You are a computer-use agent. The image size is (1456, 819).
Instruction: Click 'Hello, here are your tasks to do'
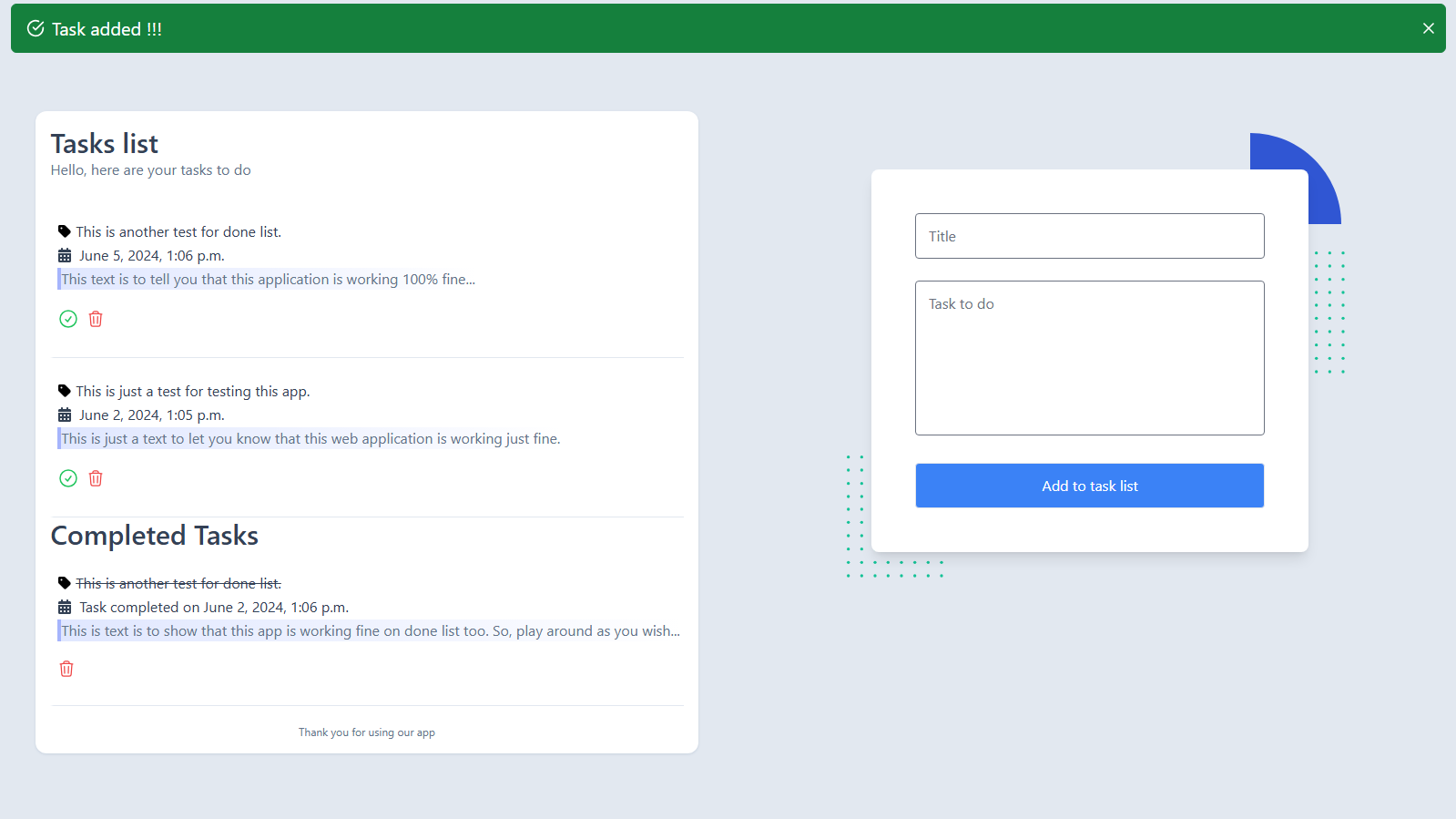point(151,170)
